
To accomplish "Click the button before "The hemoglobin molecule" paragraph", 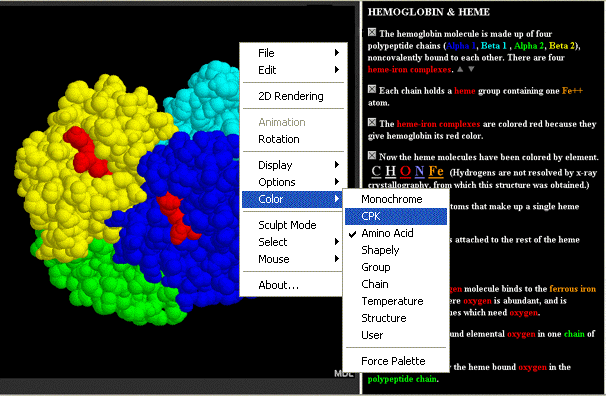I will (372, 32).
